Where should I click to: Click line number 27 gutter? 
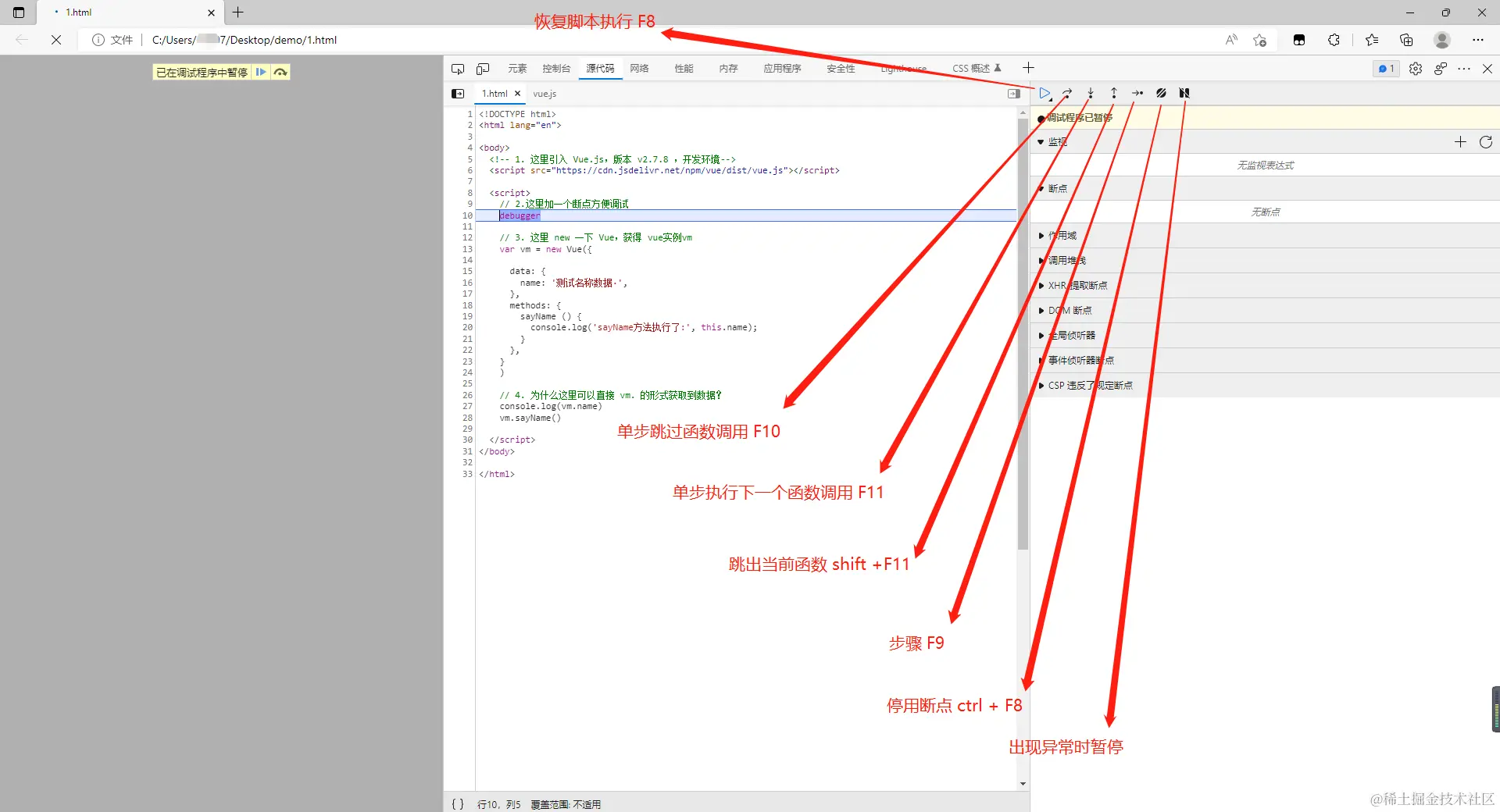[467, 407]
